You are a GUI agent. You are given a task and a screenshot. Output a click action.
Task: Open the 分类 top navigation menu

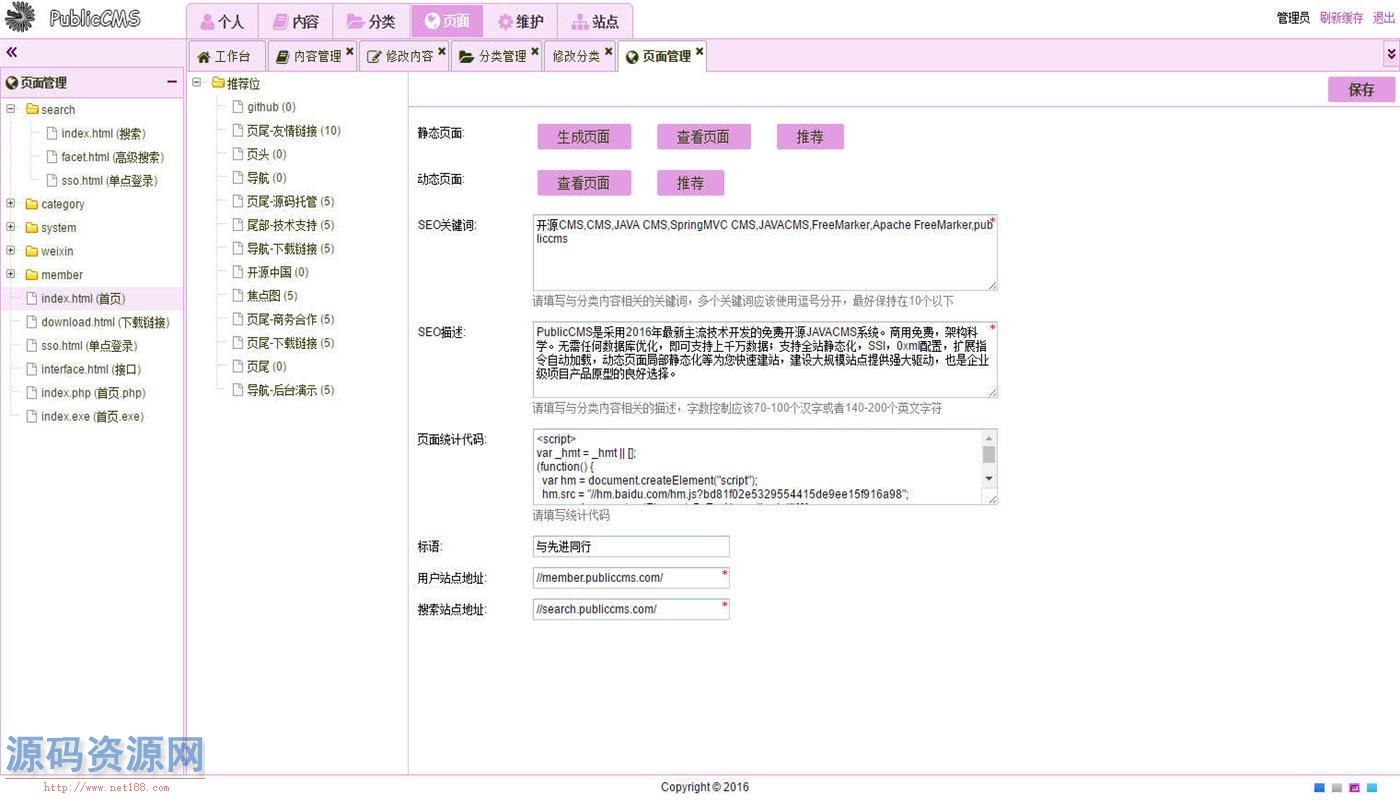pyautogui.click(x=371, y=21)
